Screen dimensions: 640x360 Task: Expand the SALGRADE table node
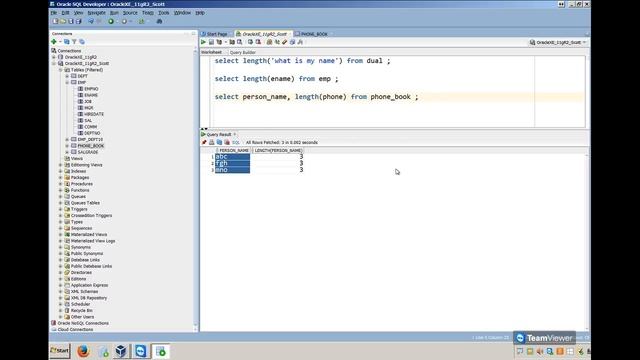(67, 152)
